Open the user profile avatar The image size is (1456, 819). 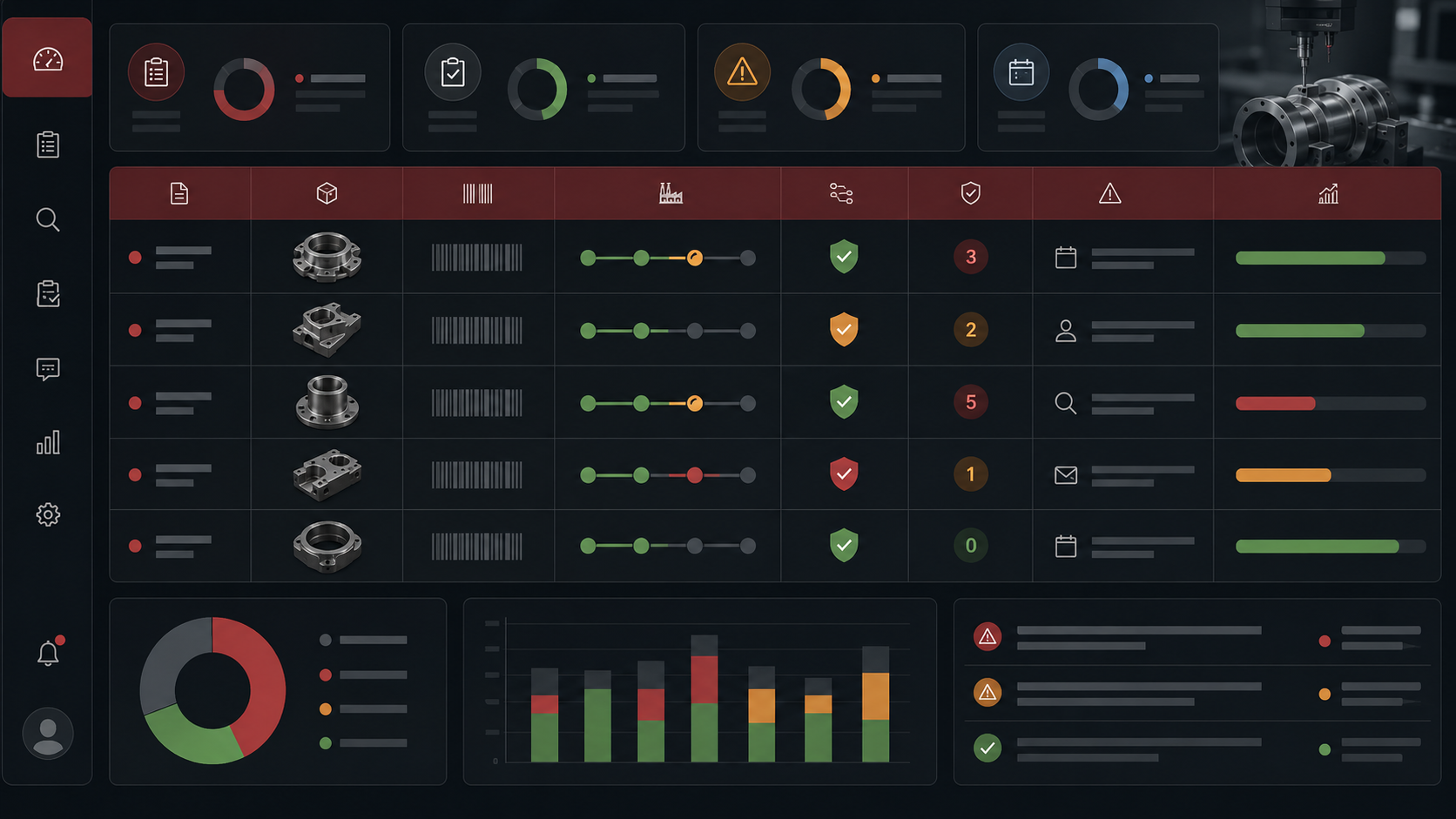pyautogui.click(x=48, y=734)
